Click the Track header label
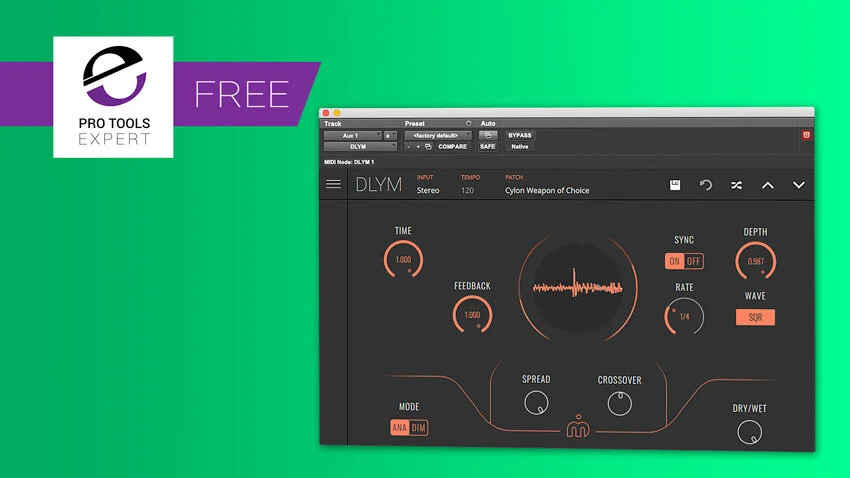This screenshot has height=478, width=850. (x=333, y=124)
